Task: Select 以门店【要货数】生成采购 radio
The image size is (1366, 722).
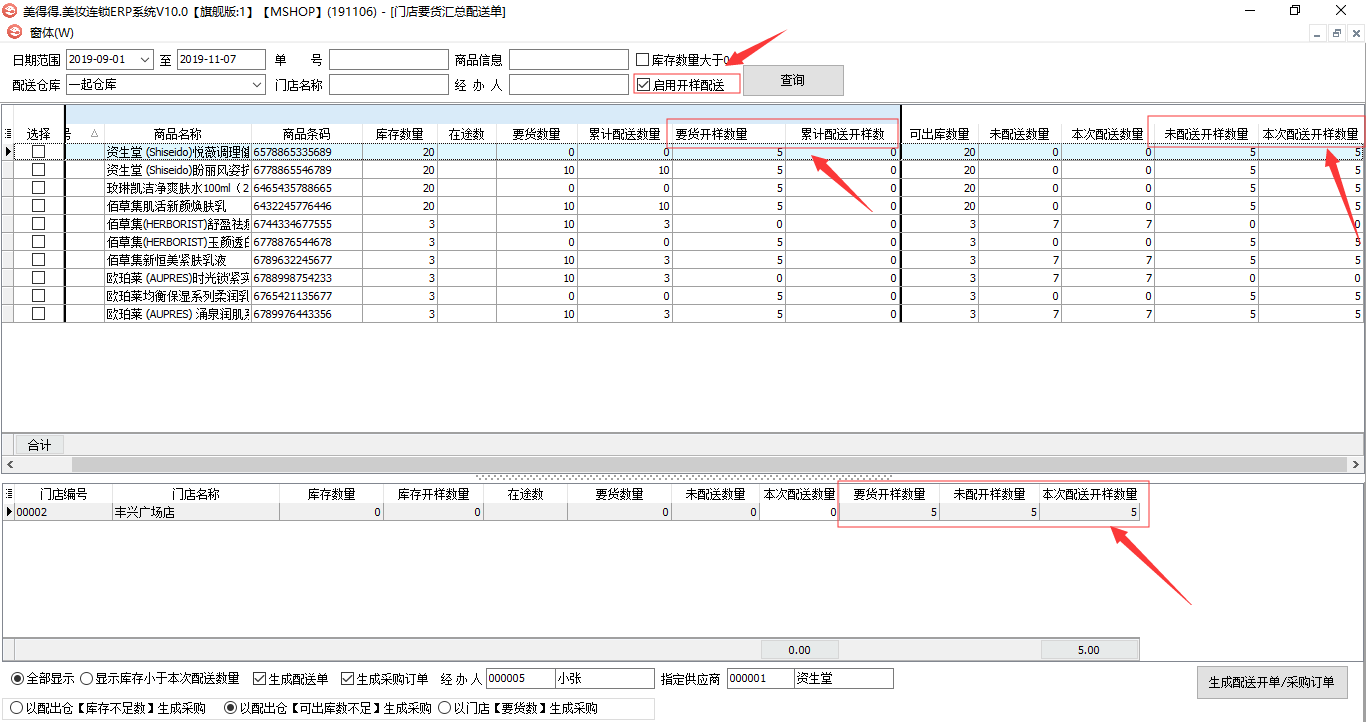Action: point(445,708)
